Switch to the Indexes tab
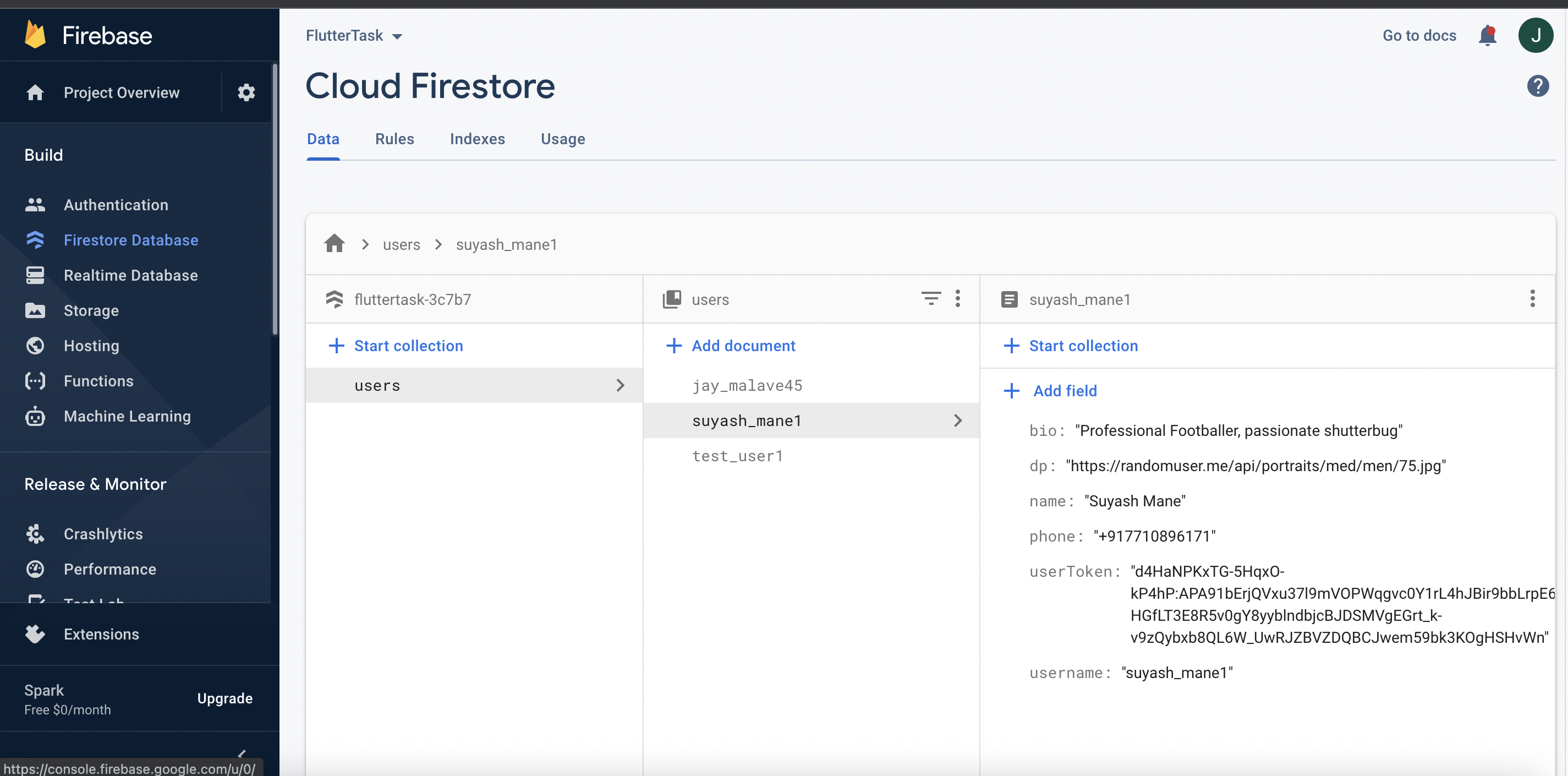Image resolution: width=1568 pixels, height=776 pixels. (x=477, y=139)
